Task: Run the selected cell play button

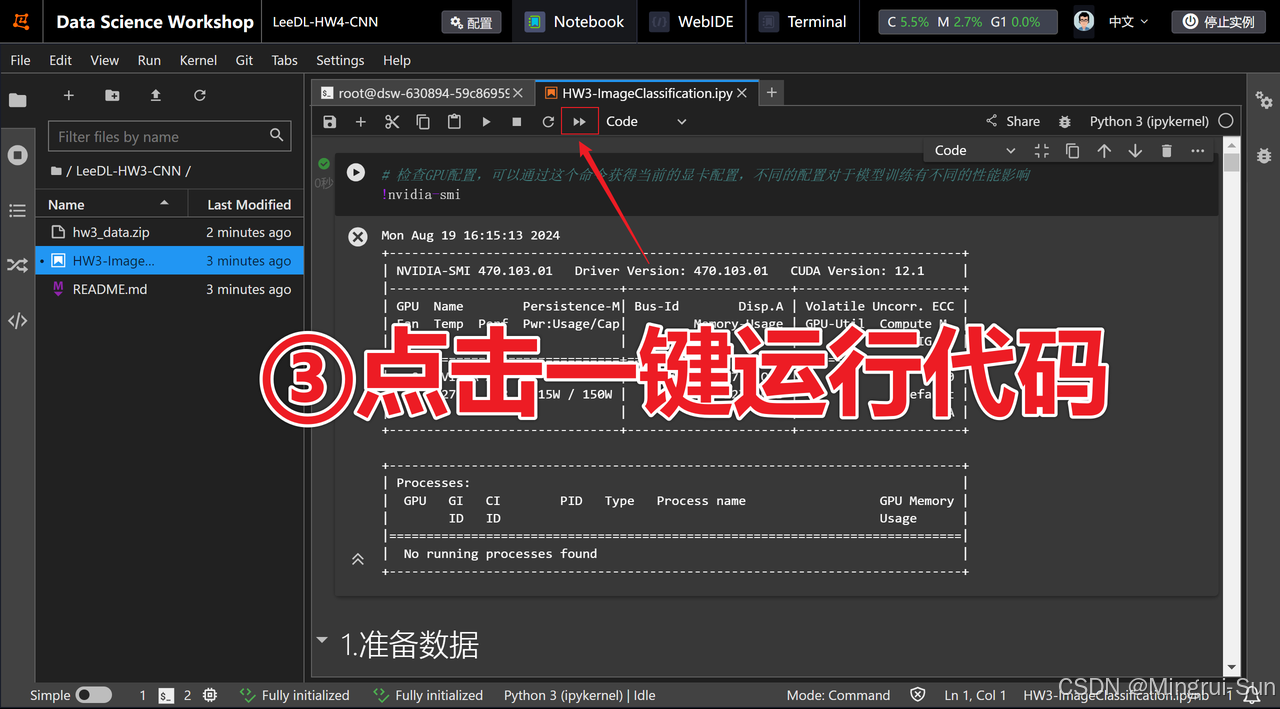Action: 486,122
